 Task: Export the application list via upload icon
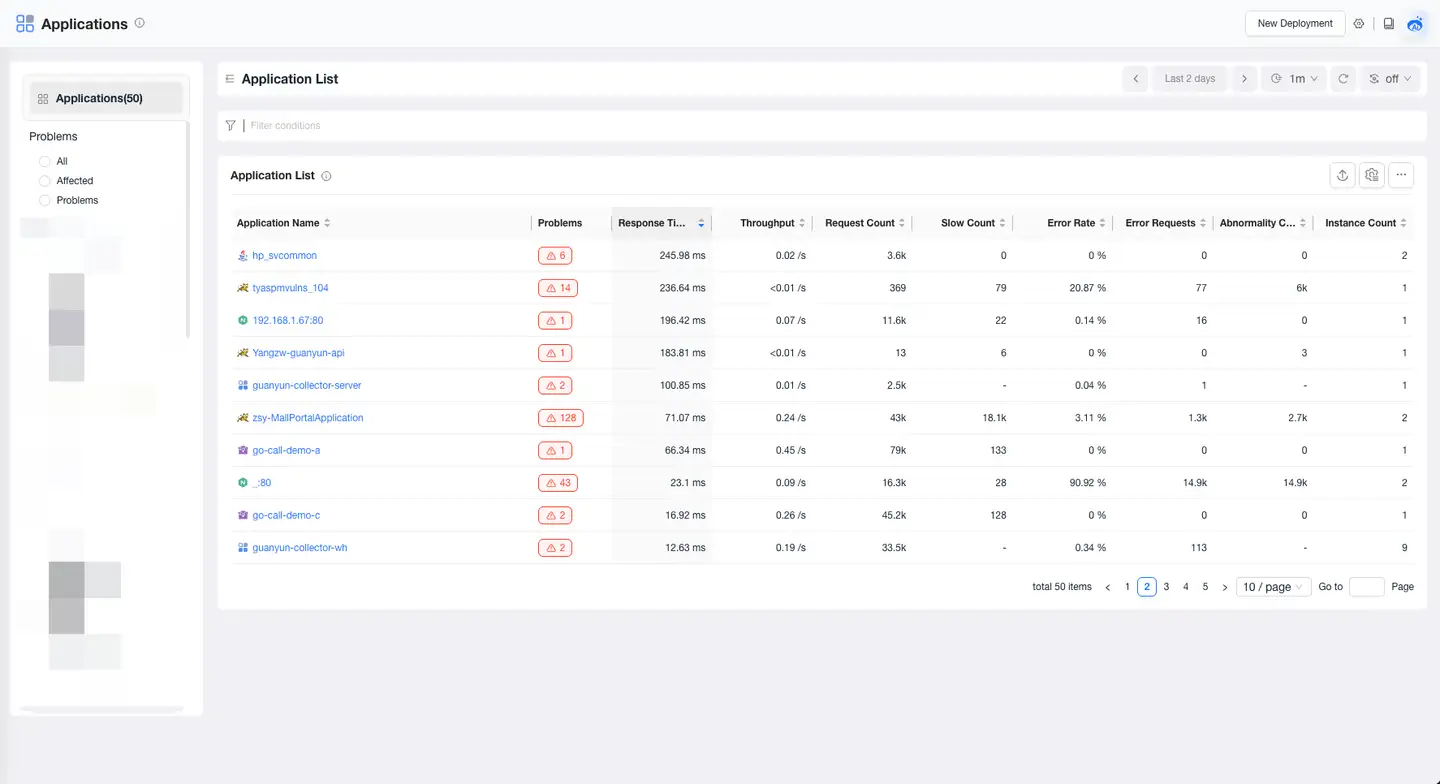click(1342, 175)
